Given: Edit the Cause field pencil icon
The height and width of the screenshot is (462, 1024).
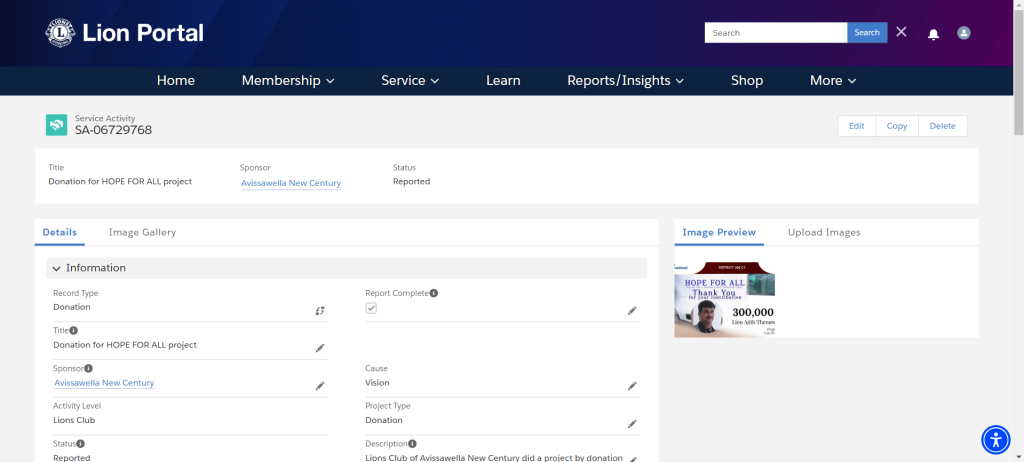Looking at the screenshot, I should click(x=632, y=386).
